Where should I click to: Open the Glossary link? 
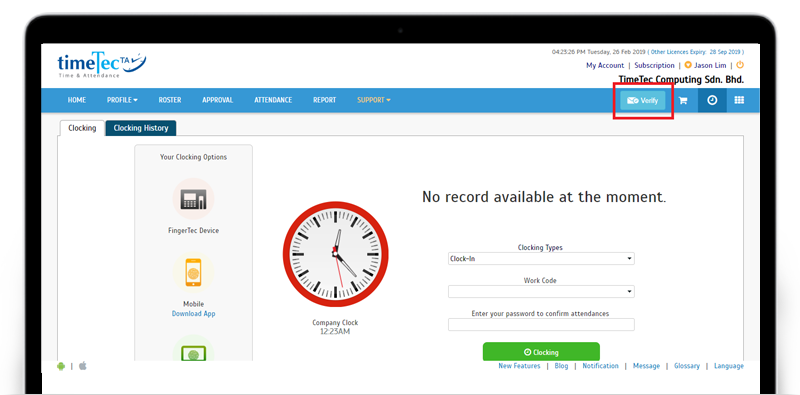coord(687,366)
